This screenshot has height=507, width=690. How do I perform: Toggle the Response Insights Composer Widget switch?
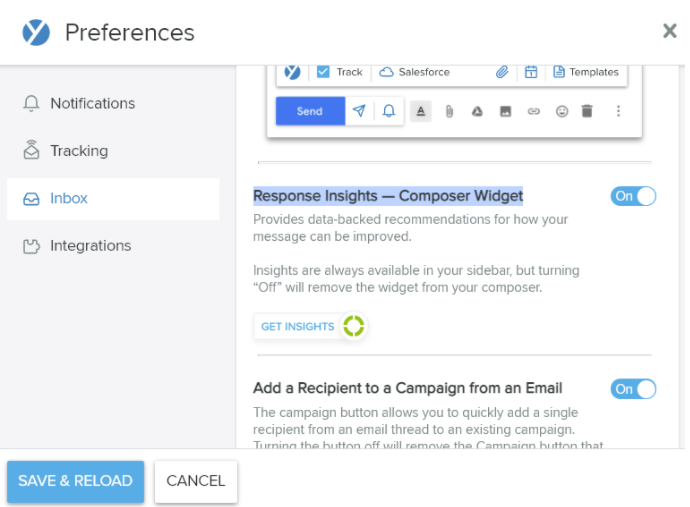(x=633, y=196)
